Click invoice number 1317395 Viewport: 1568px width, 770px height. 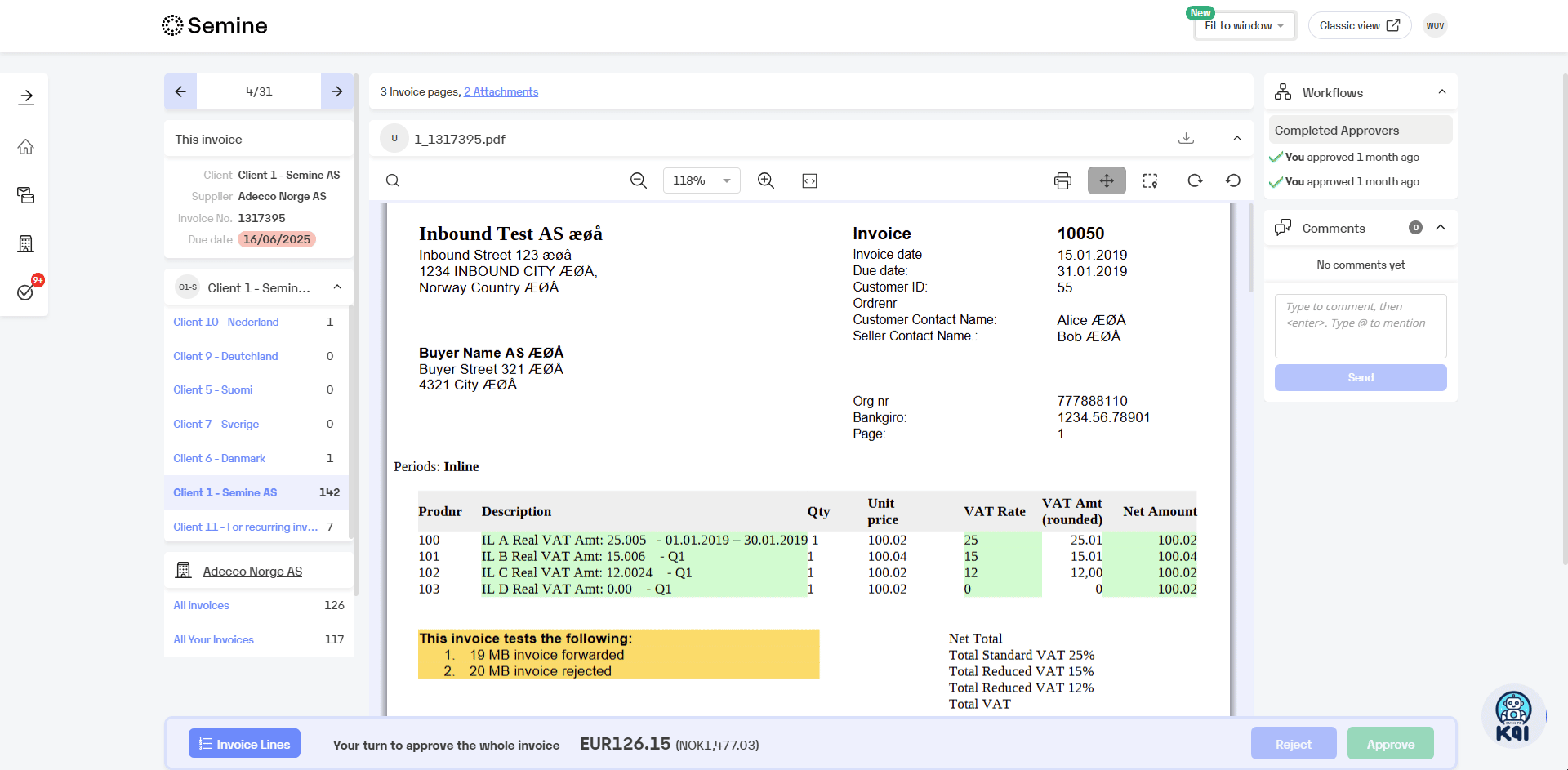click(261, 218)
